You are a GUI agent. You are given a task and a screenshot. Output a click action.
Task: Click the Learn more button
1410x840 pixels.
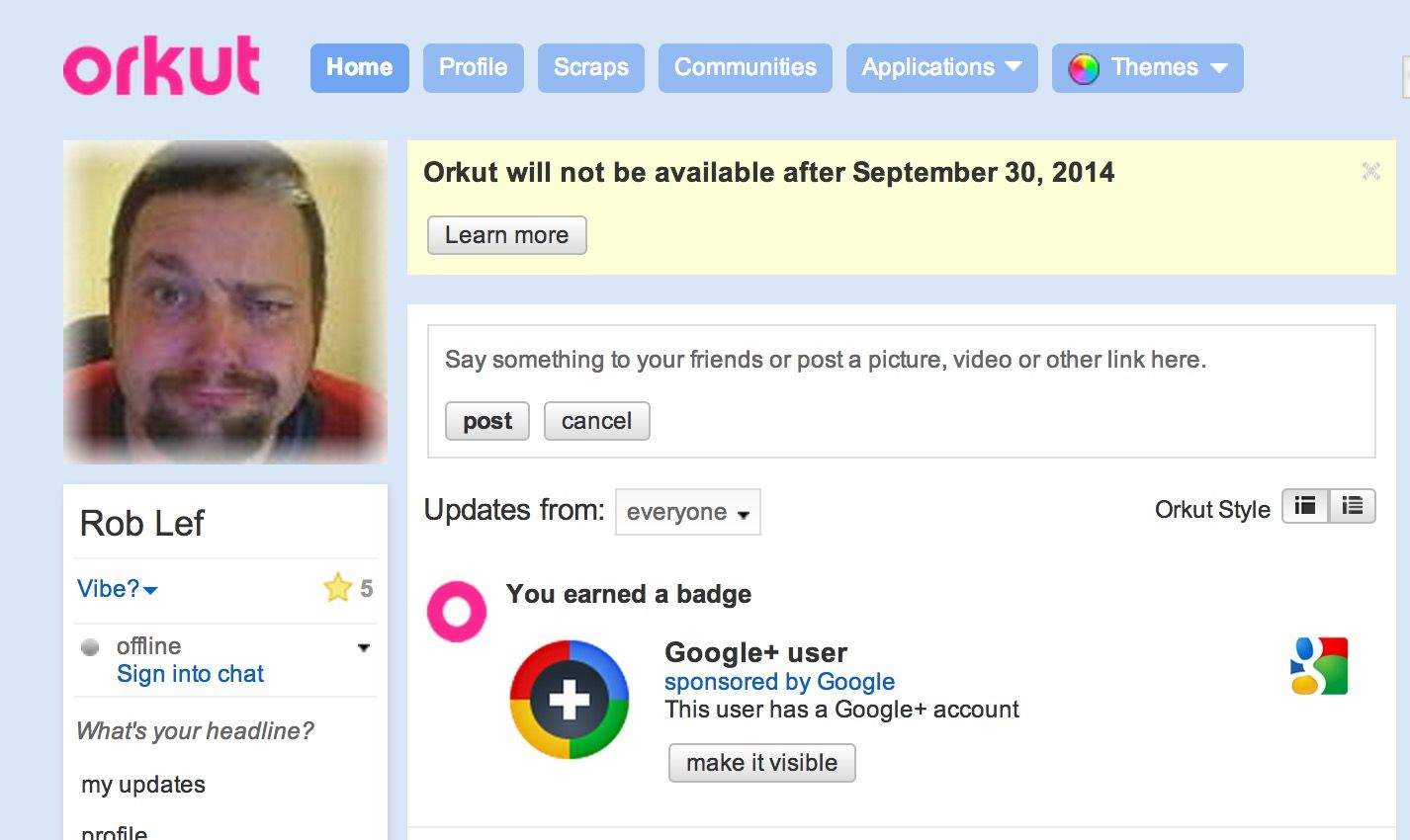[x=507, y=235]
